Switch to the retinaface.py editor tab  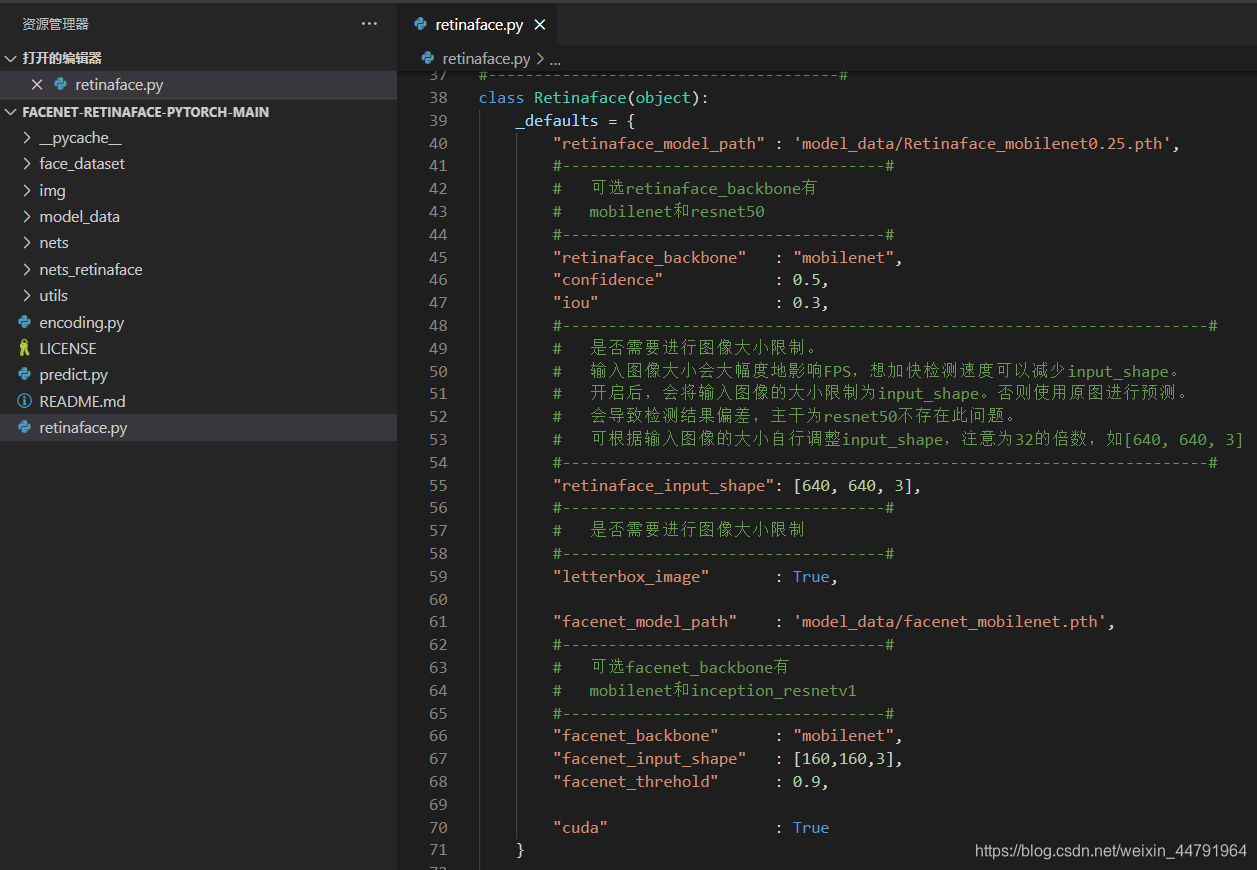(x=479, y=25)
